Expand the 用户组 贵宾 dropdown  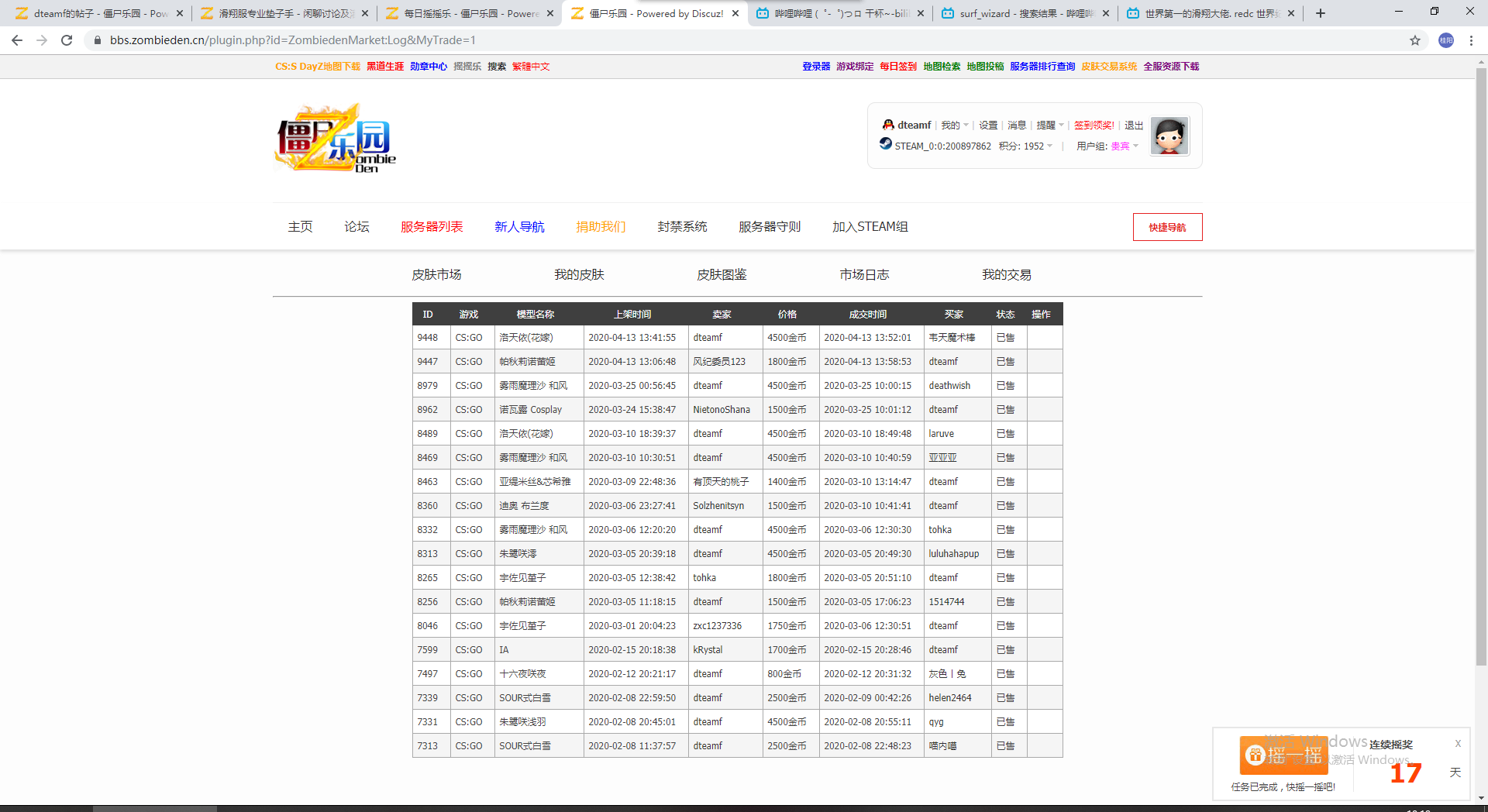pyautogui.click(x=1124, y=146)
